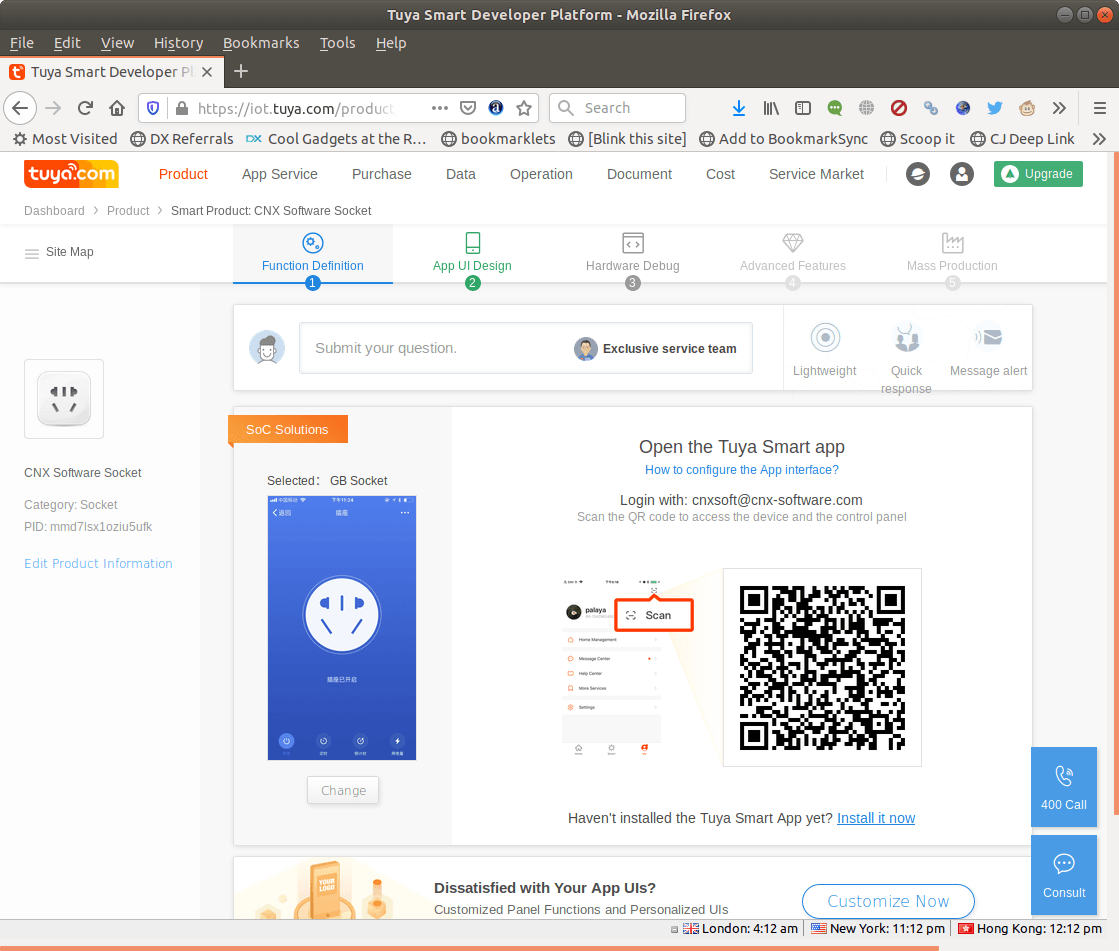
Task: Open the Firefox hamburger menu
Action: [1100, 108]
